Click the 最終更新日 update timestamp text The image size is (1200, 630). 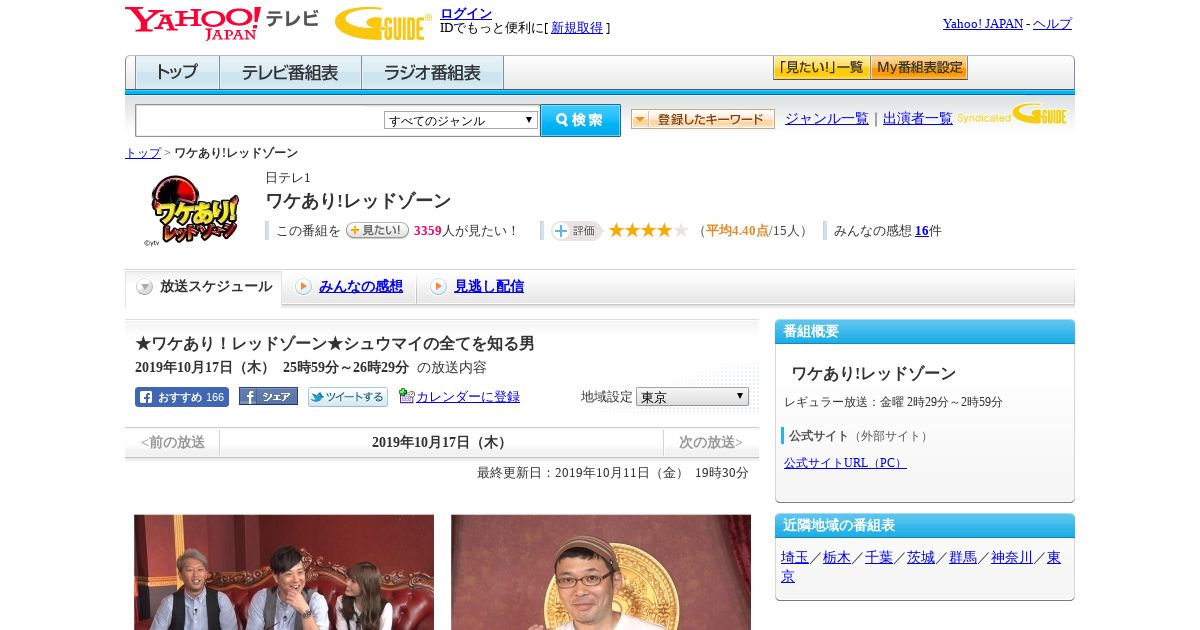[x=613, y=473]
